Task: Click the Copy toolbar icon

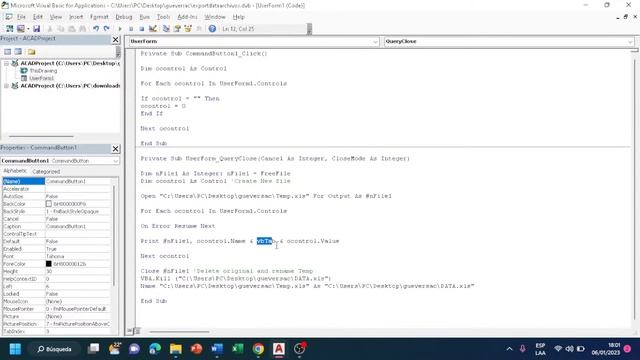Action: [60, 29]
